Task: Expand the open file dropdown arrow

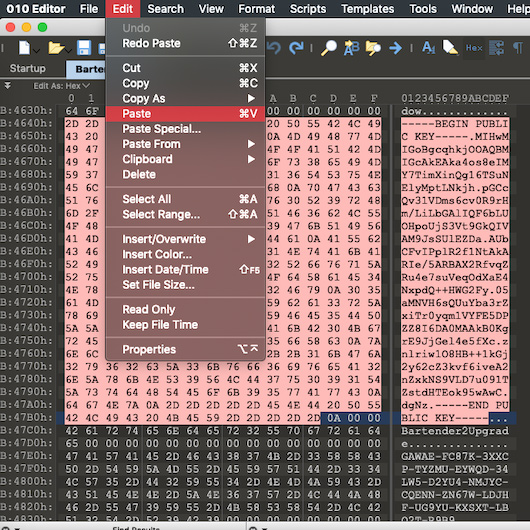Action: [69, 51]
